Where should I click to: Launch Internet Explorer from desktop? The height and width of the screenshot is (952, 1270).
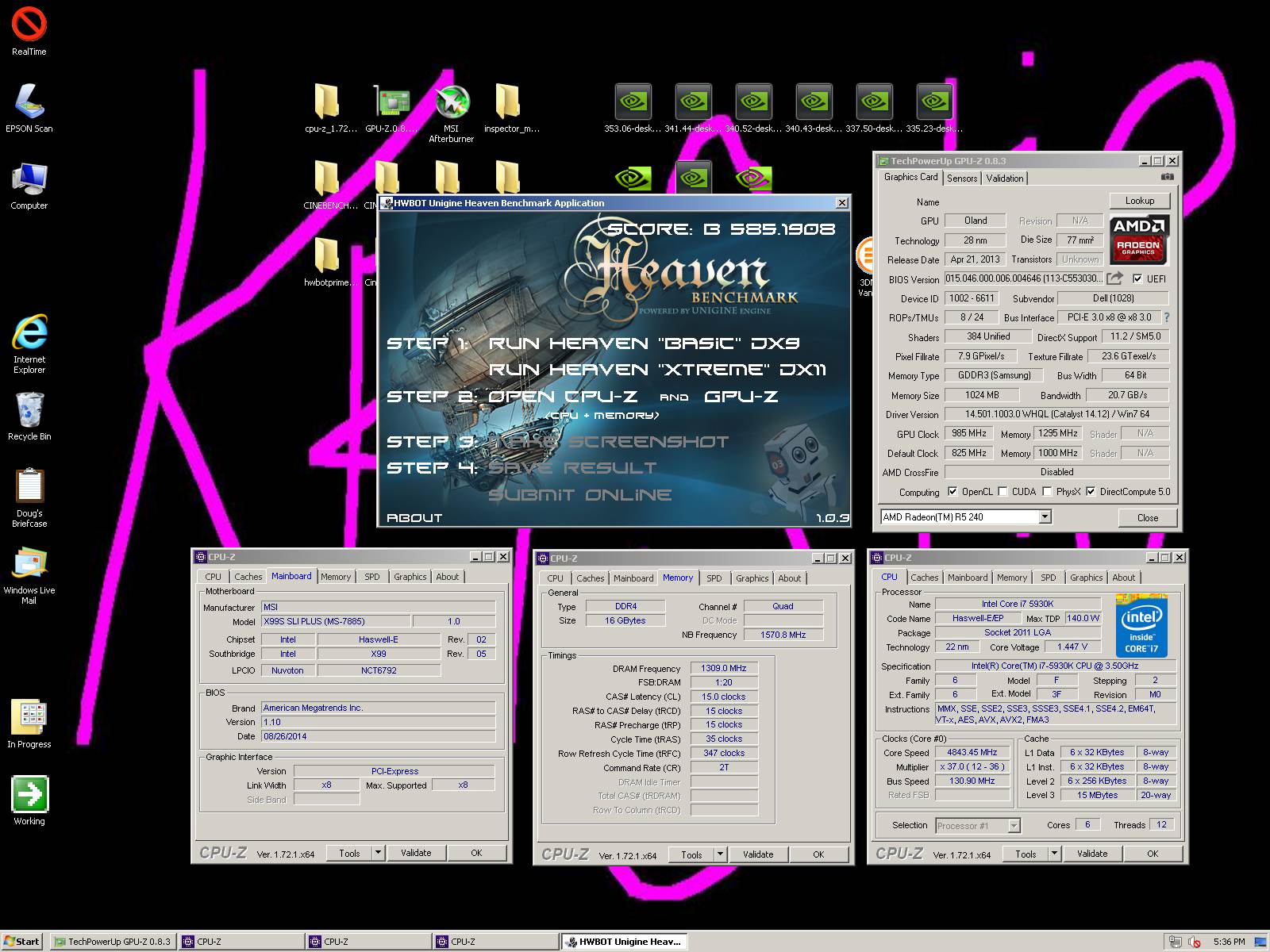[x=29, y=344]
